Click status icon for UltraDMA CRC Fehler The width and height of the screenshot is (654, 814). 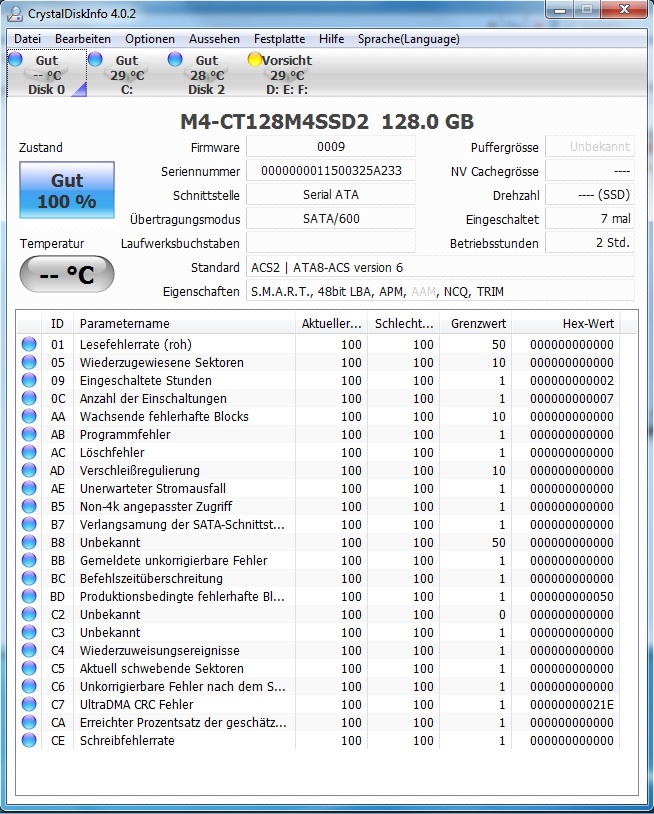(29, 704)
